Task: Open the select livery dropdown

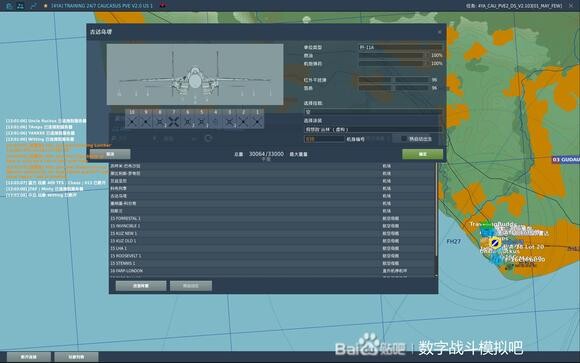Action: (x=373, y=130)
